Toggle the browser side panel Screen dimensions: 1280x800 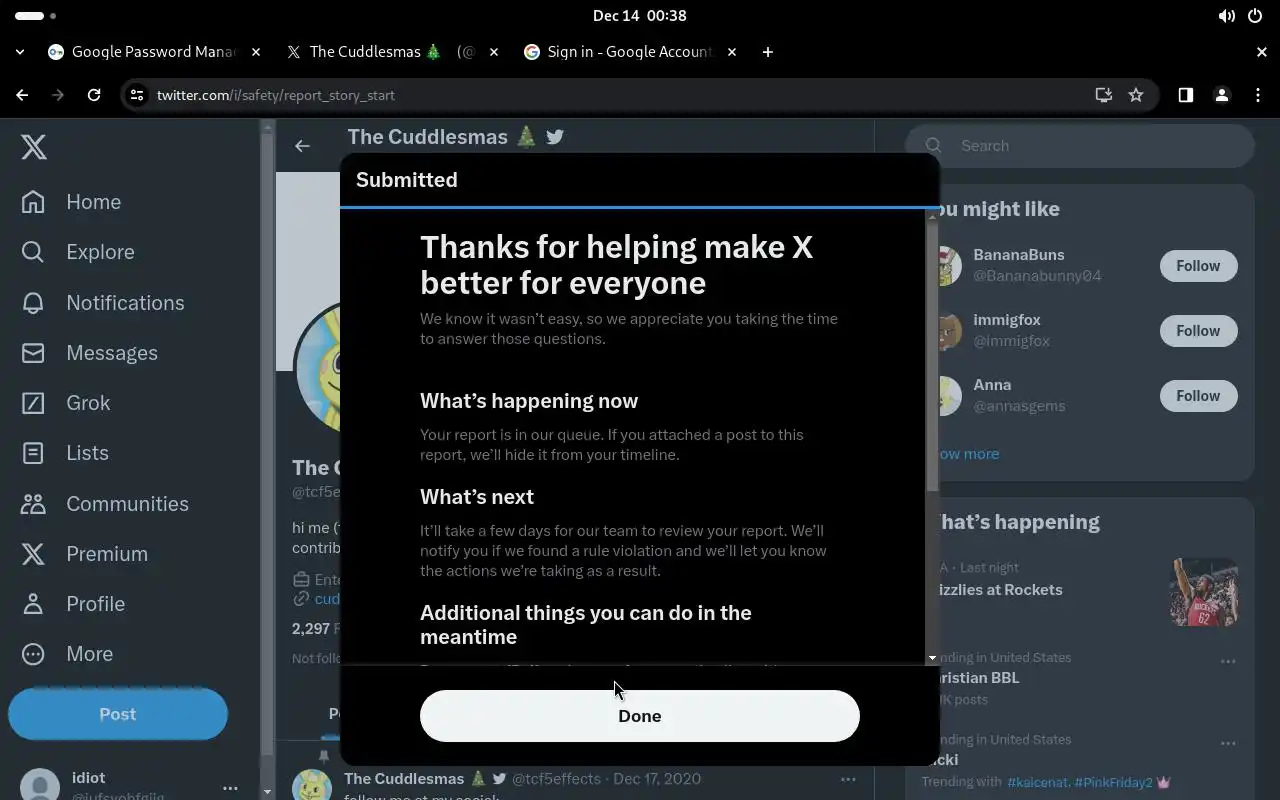[1186, 95]
